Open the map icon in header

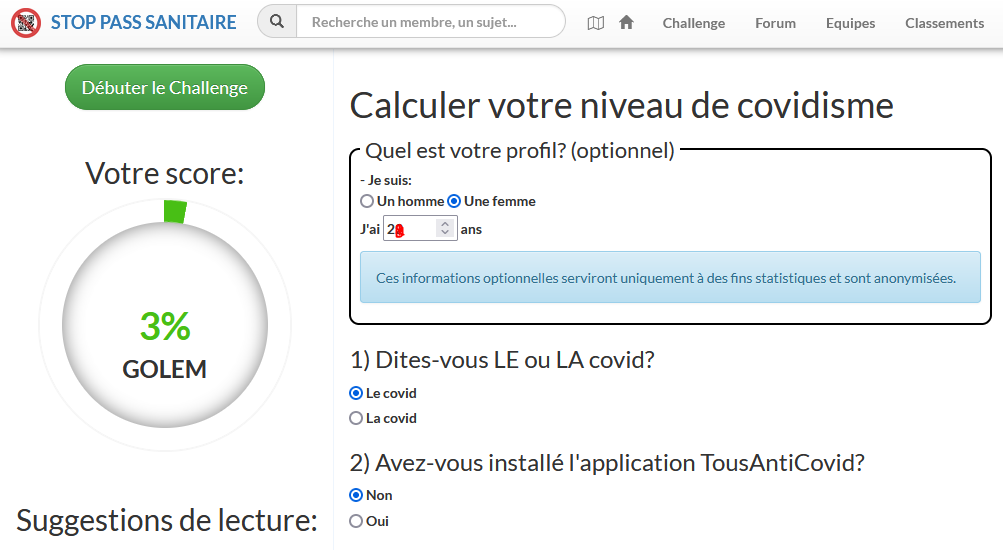click(x=596, y=23)
